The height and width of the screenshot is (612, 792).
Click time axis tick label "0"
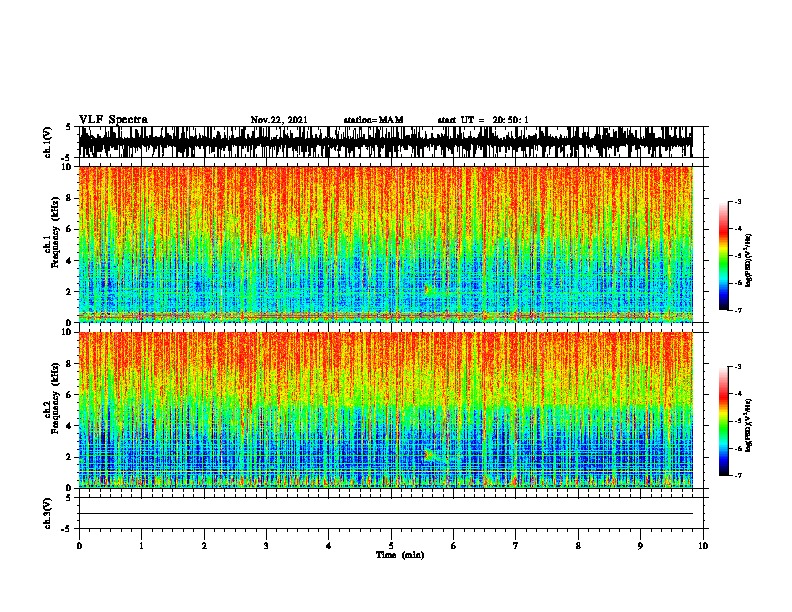pos(79,546)
